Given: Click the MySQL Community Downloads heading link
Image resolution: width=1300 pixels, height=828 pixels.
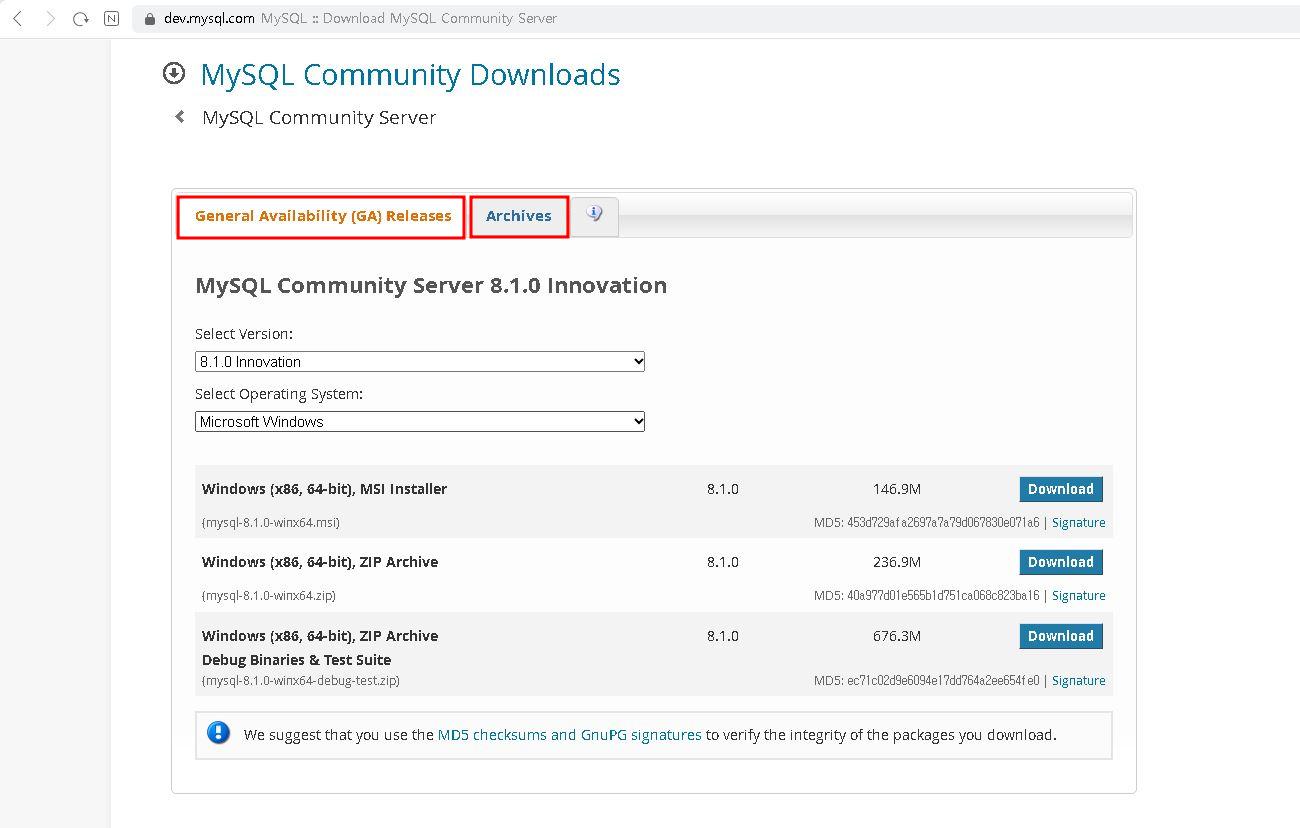Looking at the screenshot, I should pyautogui.click(x=410, y=75).
